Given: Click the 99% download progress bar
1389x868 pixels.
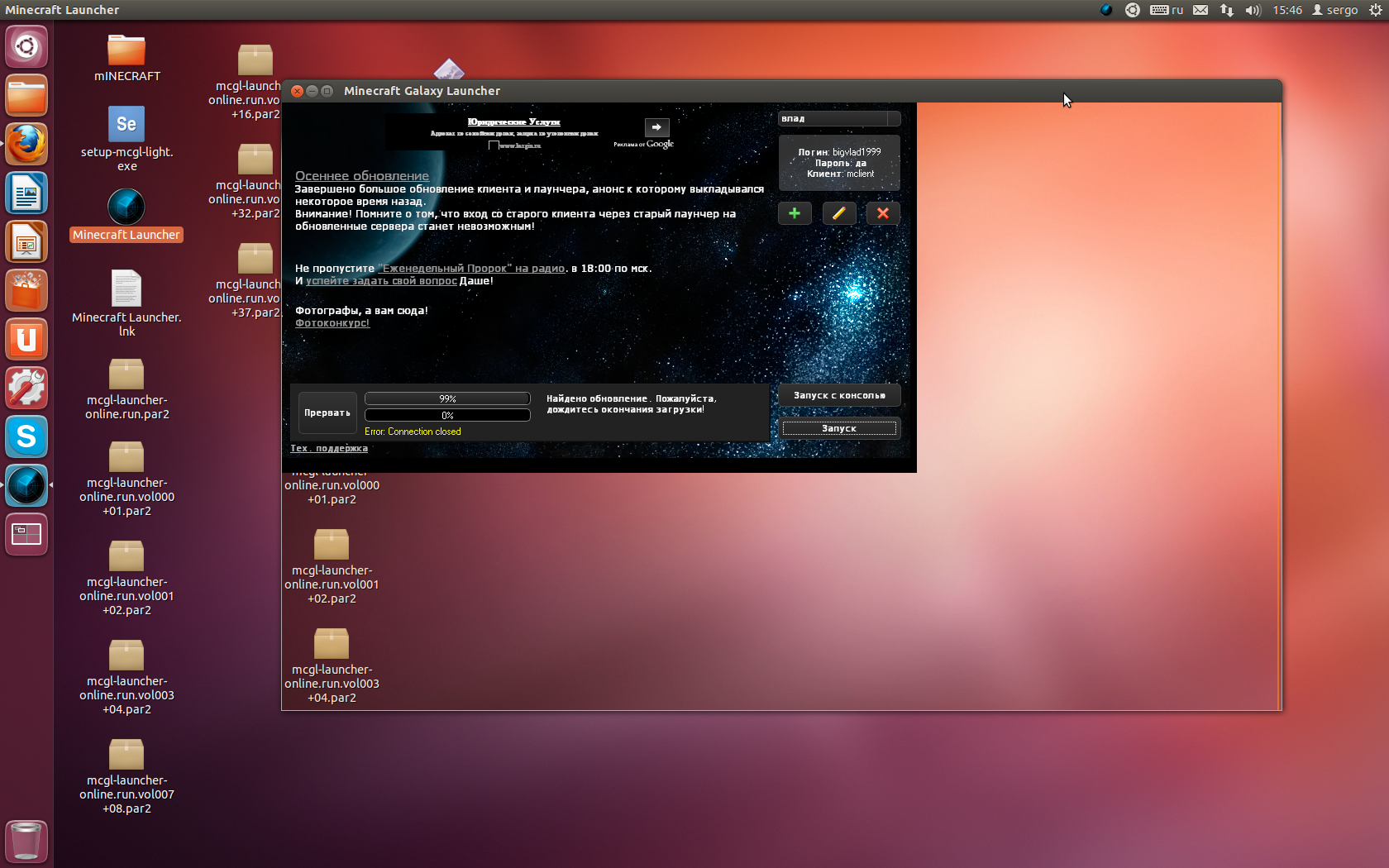Looking at the screenshot, I should point(447,398).
